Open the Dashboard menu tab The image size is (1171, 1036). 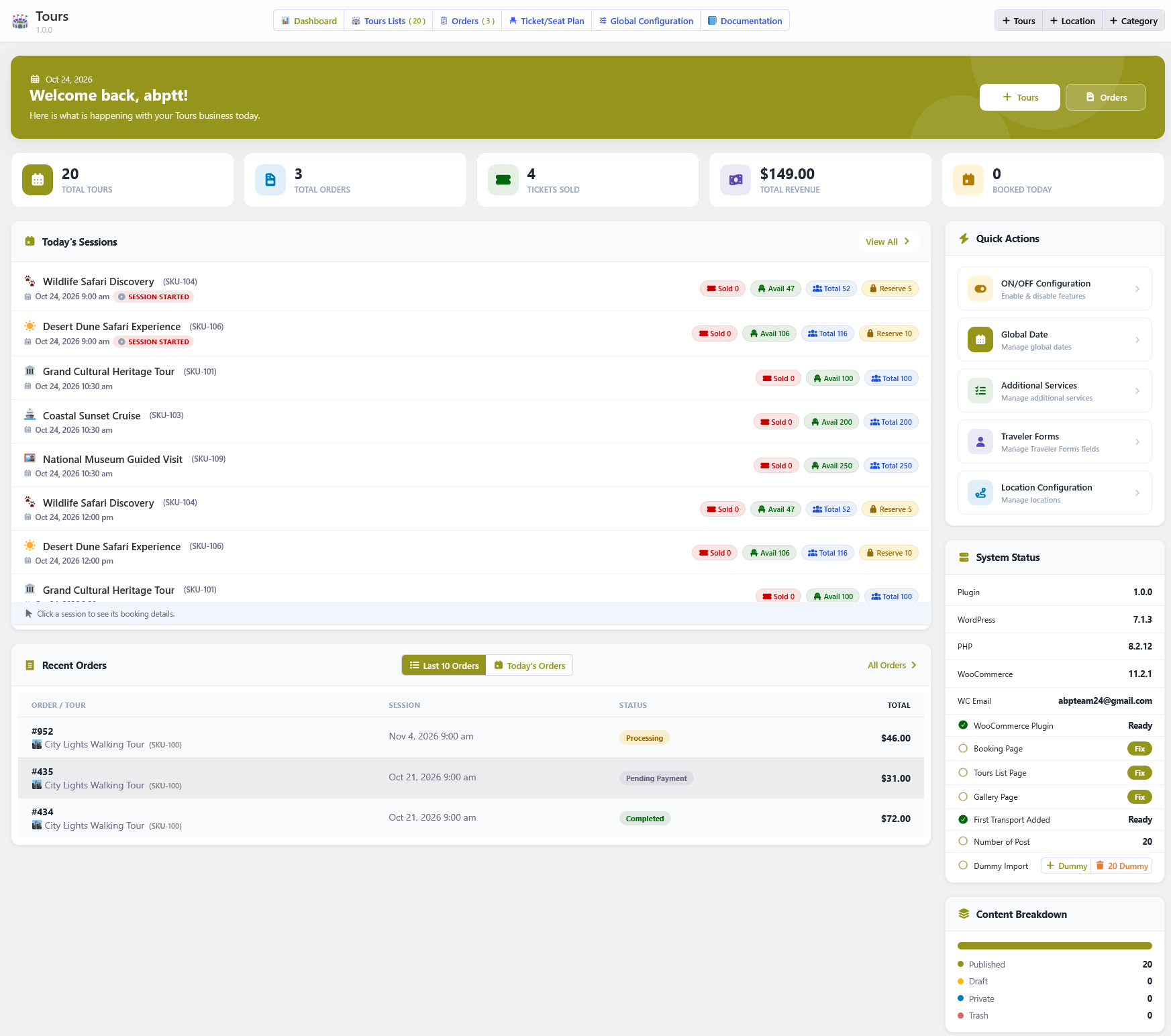click(x=309, y=21)
